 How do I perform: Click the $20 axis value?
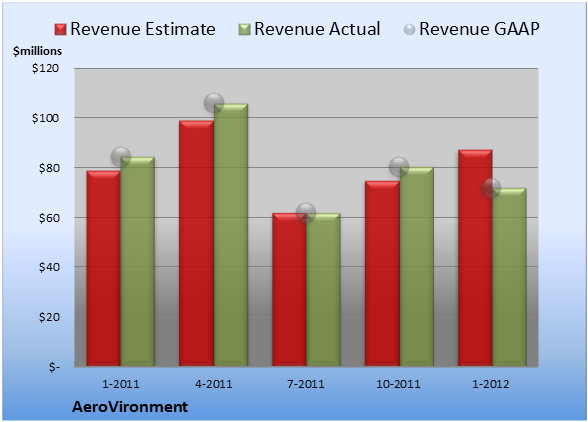(49, 317)
